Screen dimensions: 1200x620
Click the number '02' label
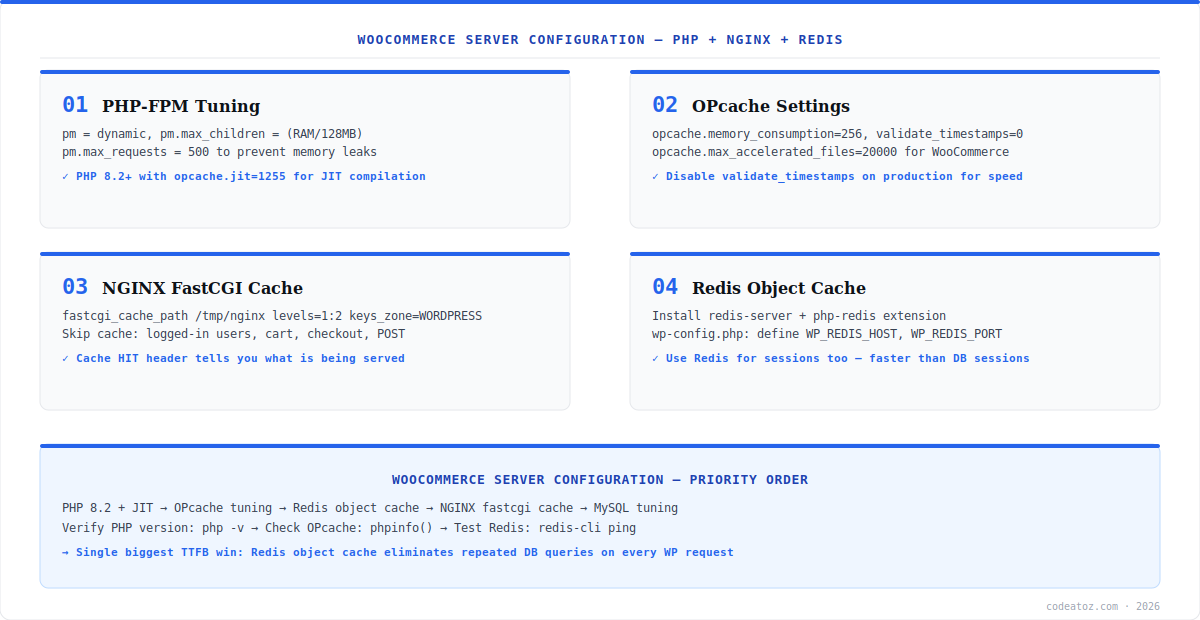pyautogui.click(x=665, y=105)
